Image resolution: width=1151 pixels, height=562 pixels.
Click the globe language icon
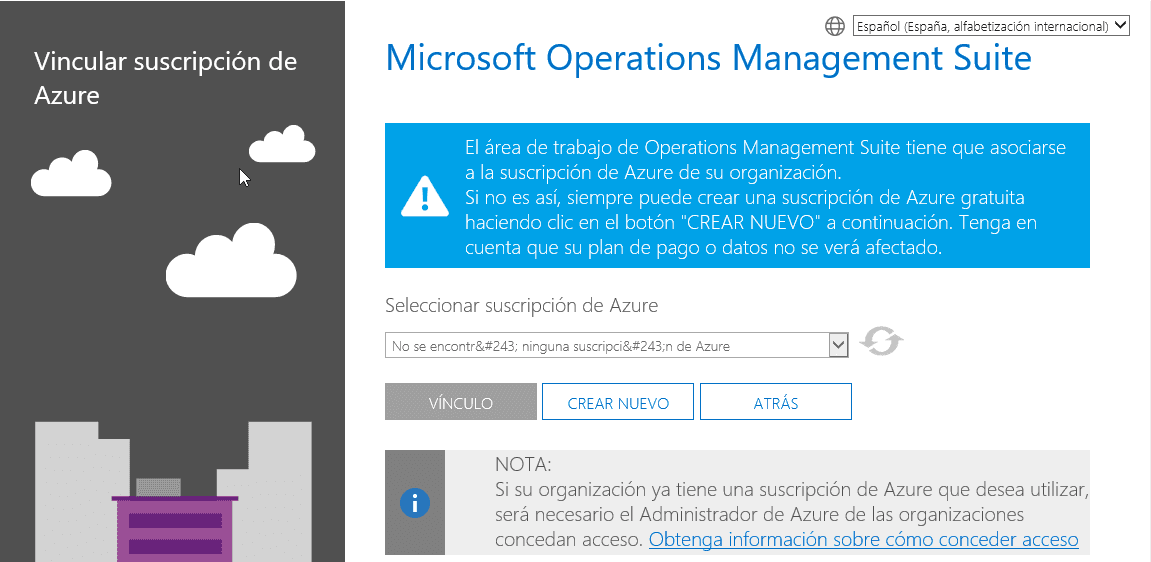tap(835, 26)
